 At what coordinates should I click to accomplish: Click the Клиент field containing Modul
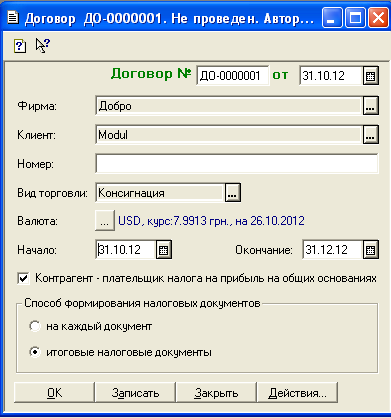(229, 135)
